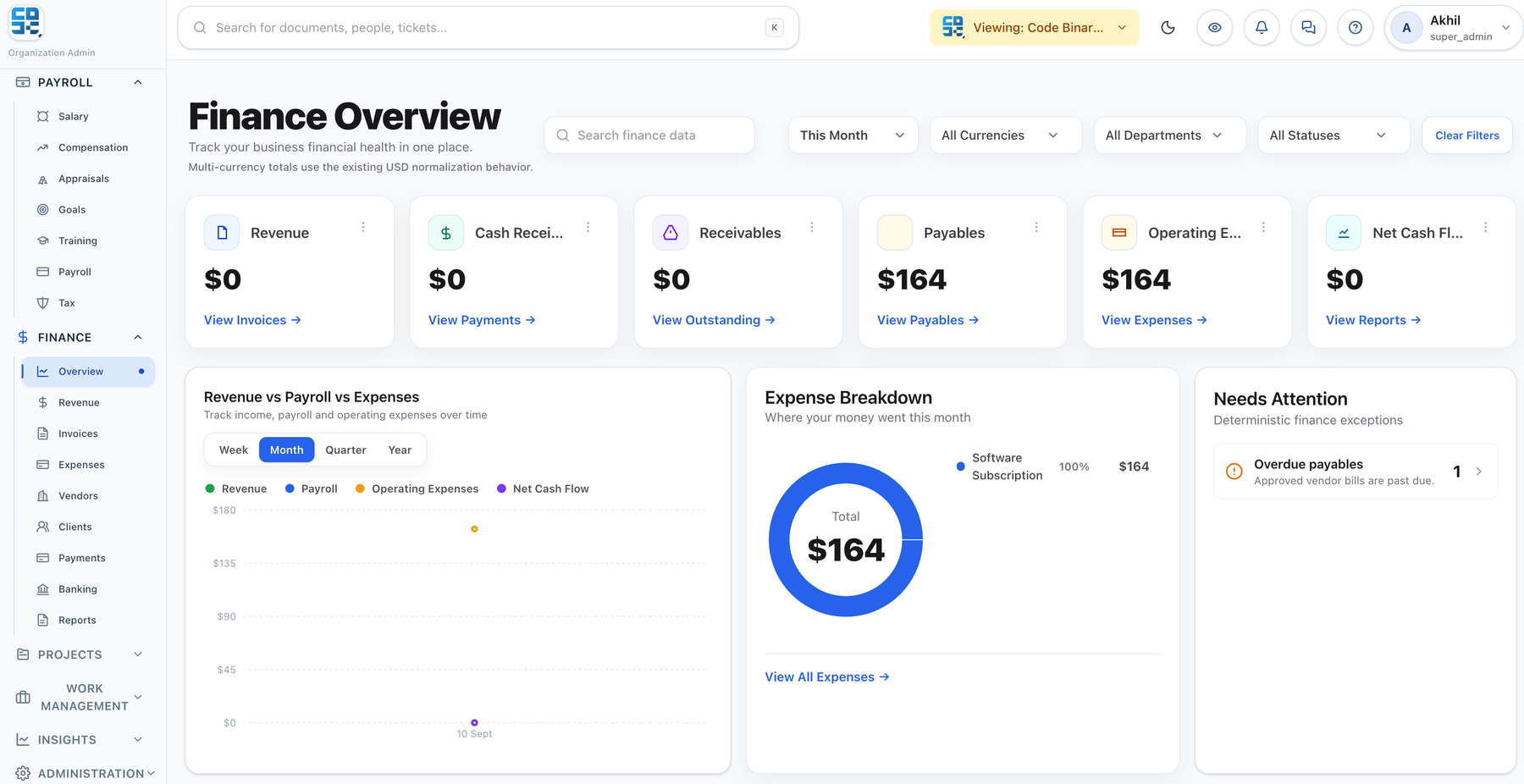The width and height of the screenshot is (1524, 784).
Task: Open Vendors sidebar item
Action: click(88, 496)
